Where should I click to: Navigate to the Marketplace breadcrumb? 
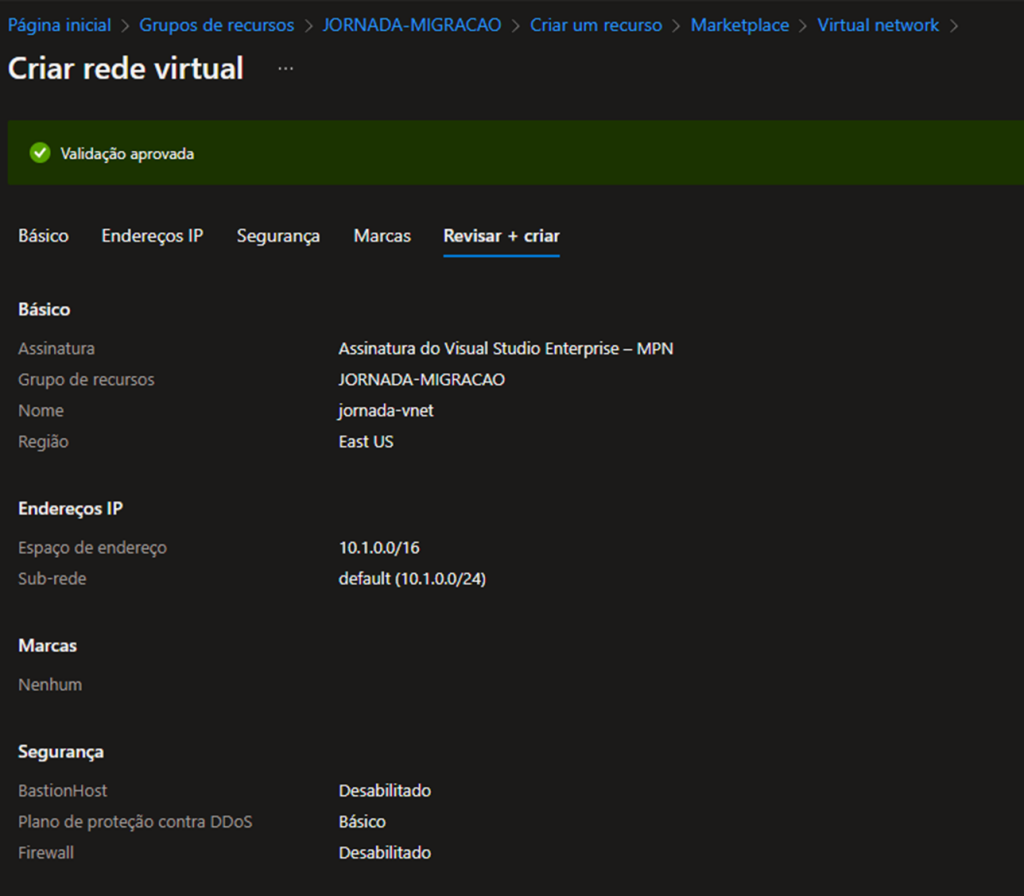point(740,25)
